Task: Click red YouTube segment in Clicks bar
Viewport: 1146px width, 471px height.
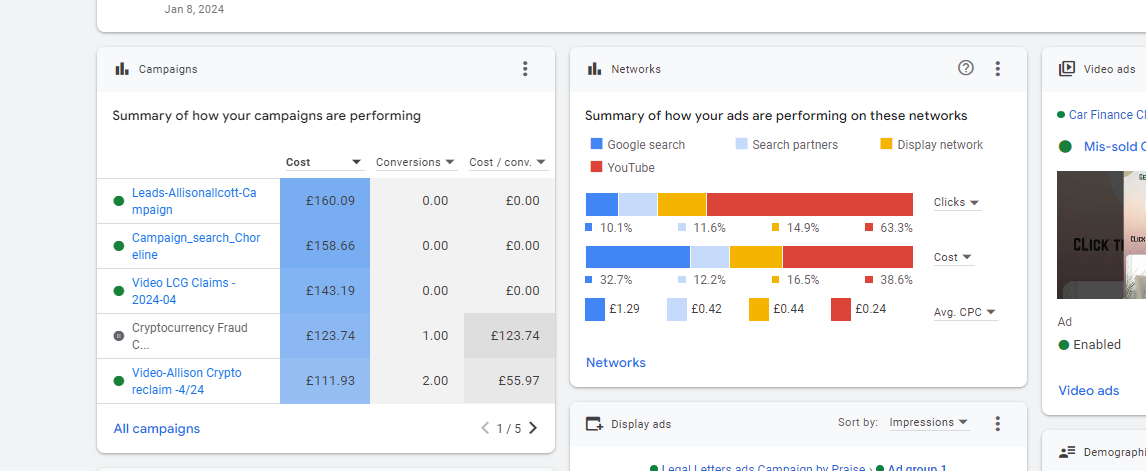Action: coord(809,204)
